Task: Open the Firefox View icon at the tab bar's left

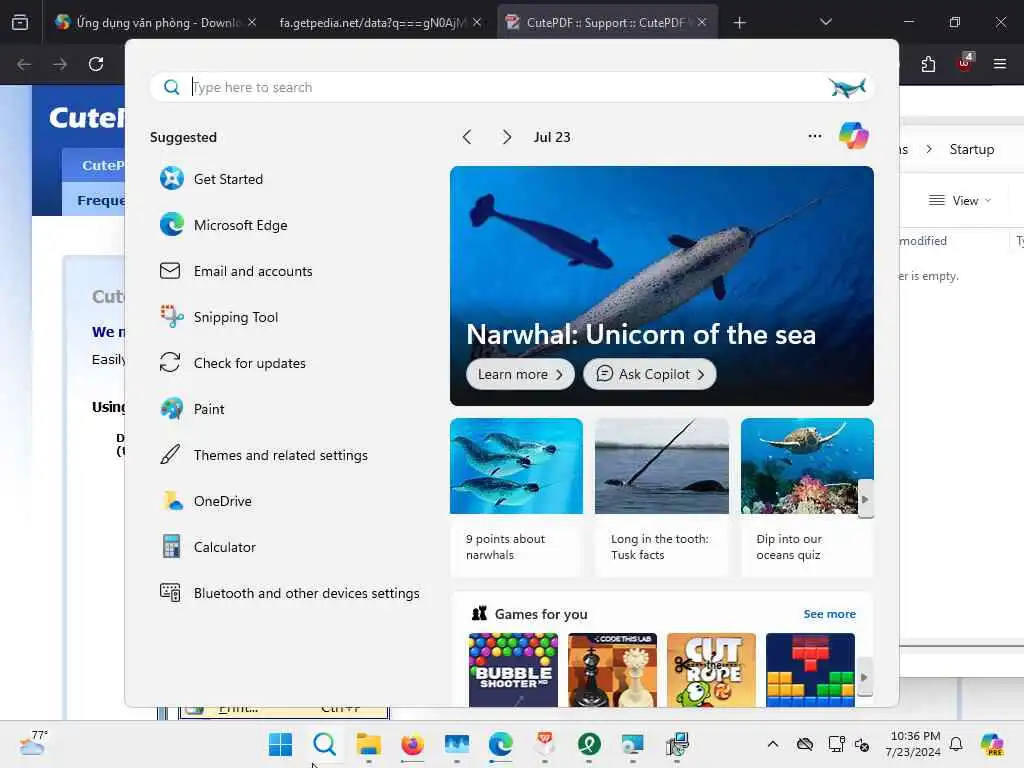Action: [20, 23]
